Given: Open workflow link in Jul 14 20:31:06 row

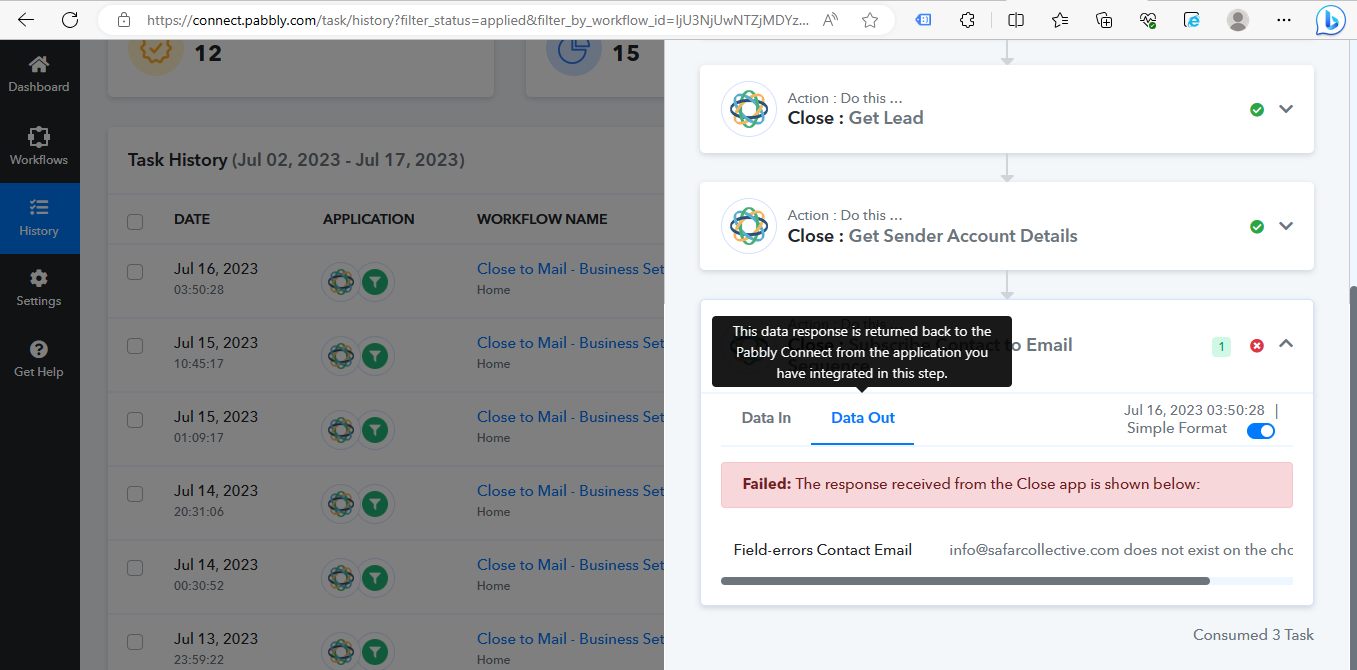Looking at the screenshot, I should coord(570,491).
